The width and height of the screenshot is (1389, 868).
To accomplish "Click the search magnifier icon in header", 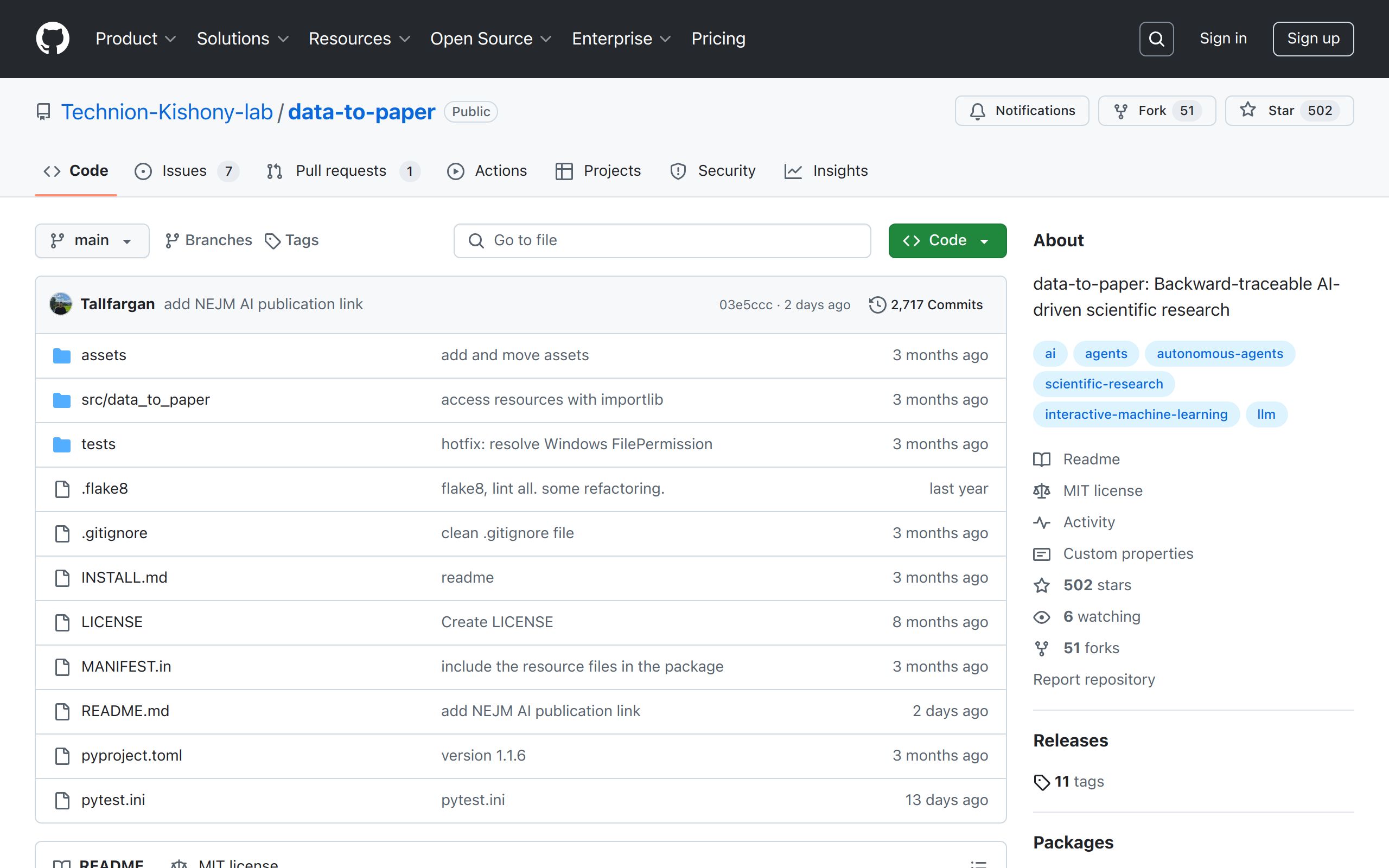I will 1156,39.
